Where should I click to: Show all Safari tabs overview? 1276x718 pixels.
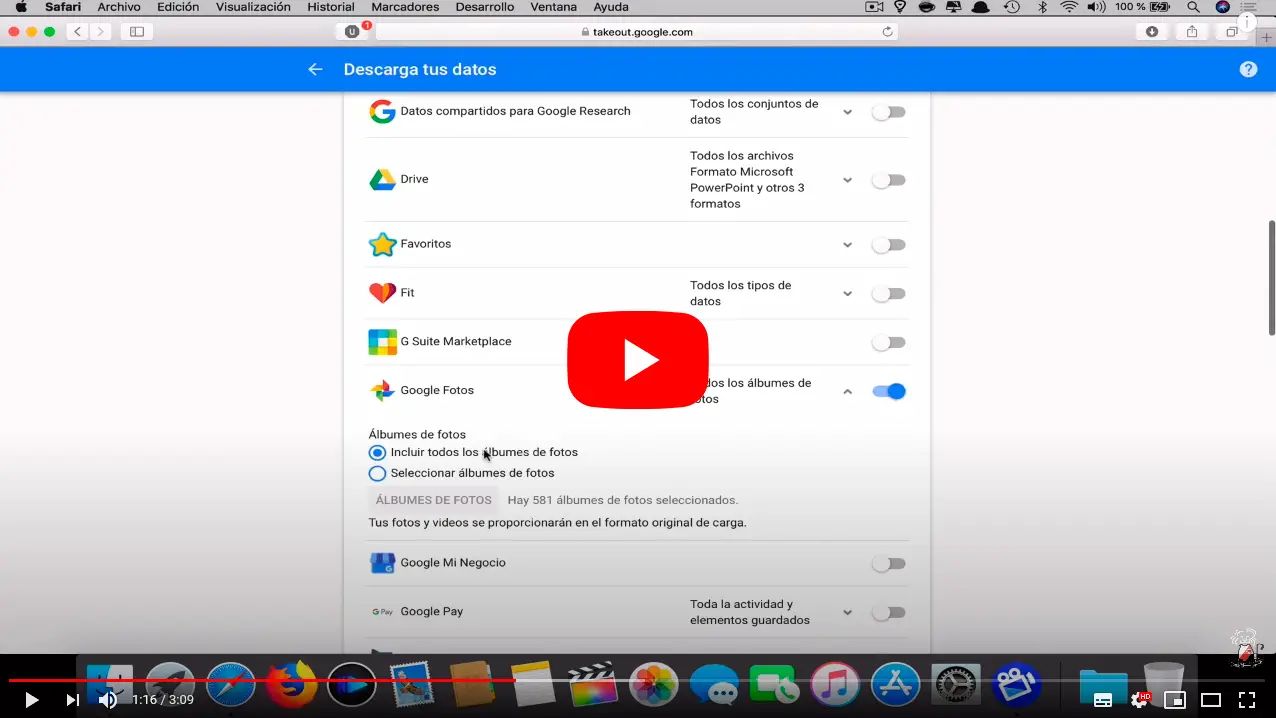[1232, 32]
